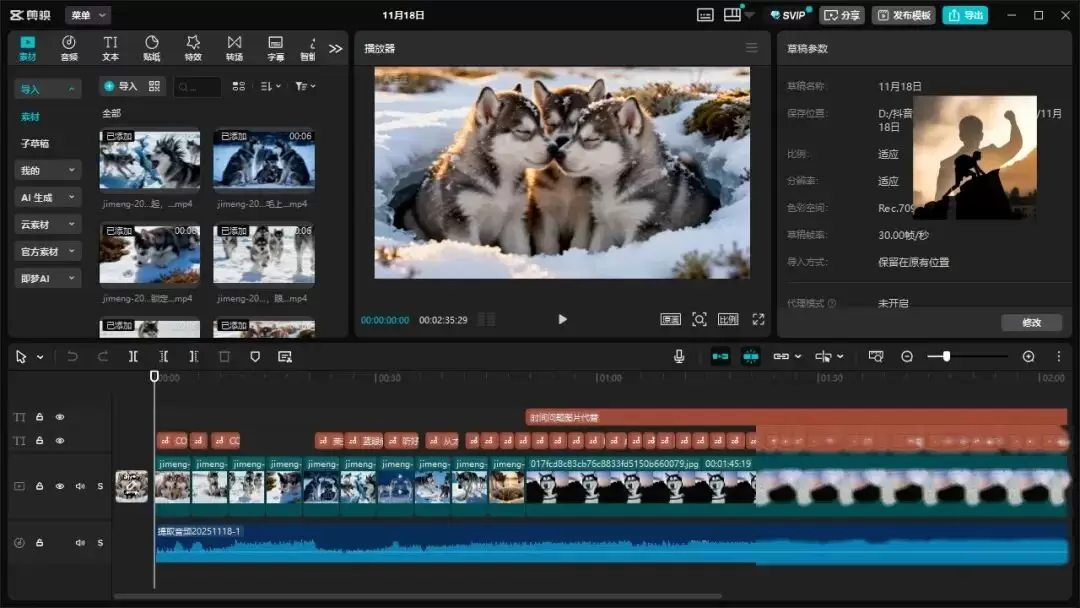Adjust the timeline zoom slider handle
Screen dimensions: 1080x608
[x=946, y=356]
